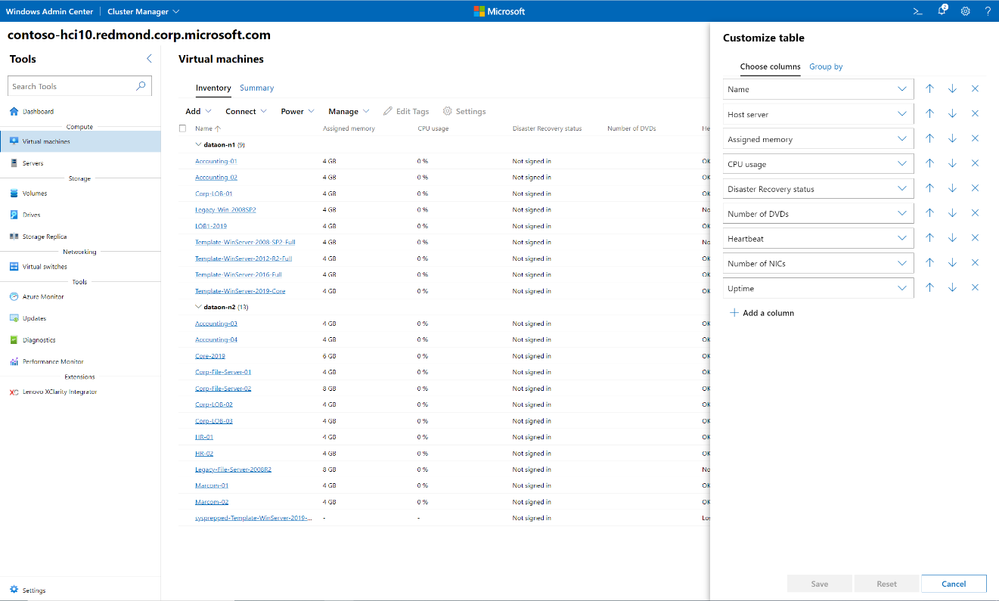Move the Name column down
The height and width of the screenshot is (601, 999).
point(952,89)
